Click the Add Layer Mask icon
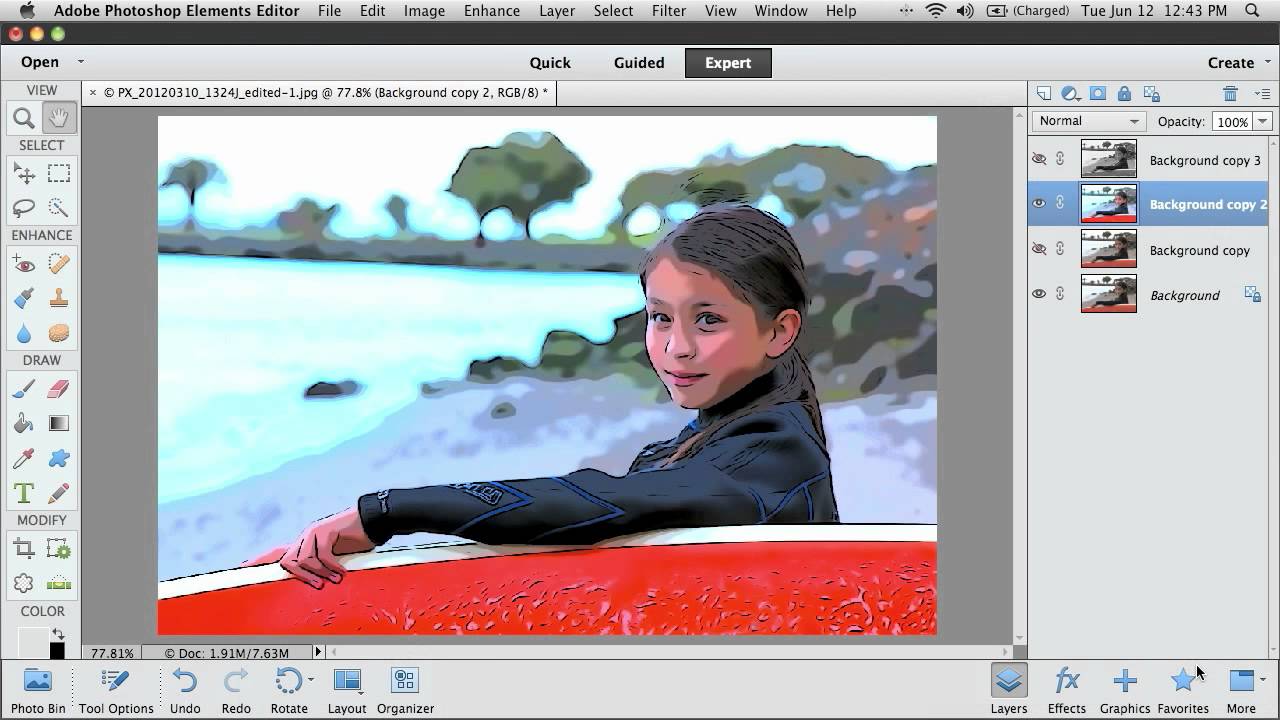1280x720 pixels. point(1098,93)
